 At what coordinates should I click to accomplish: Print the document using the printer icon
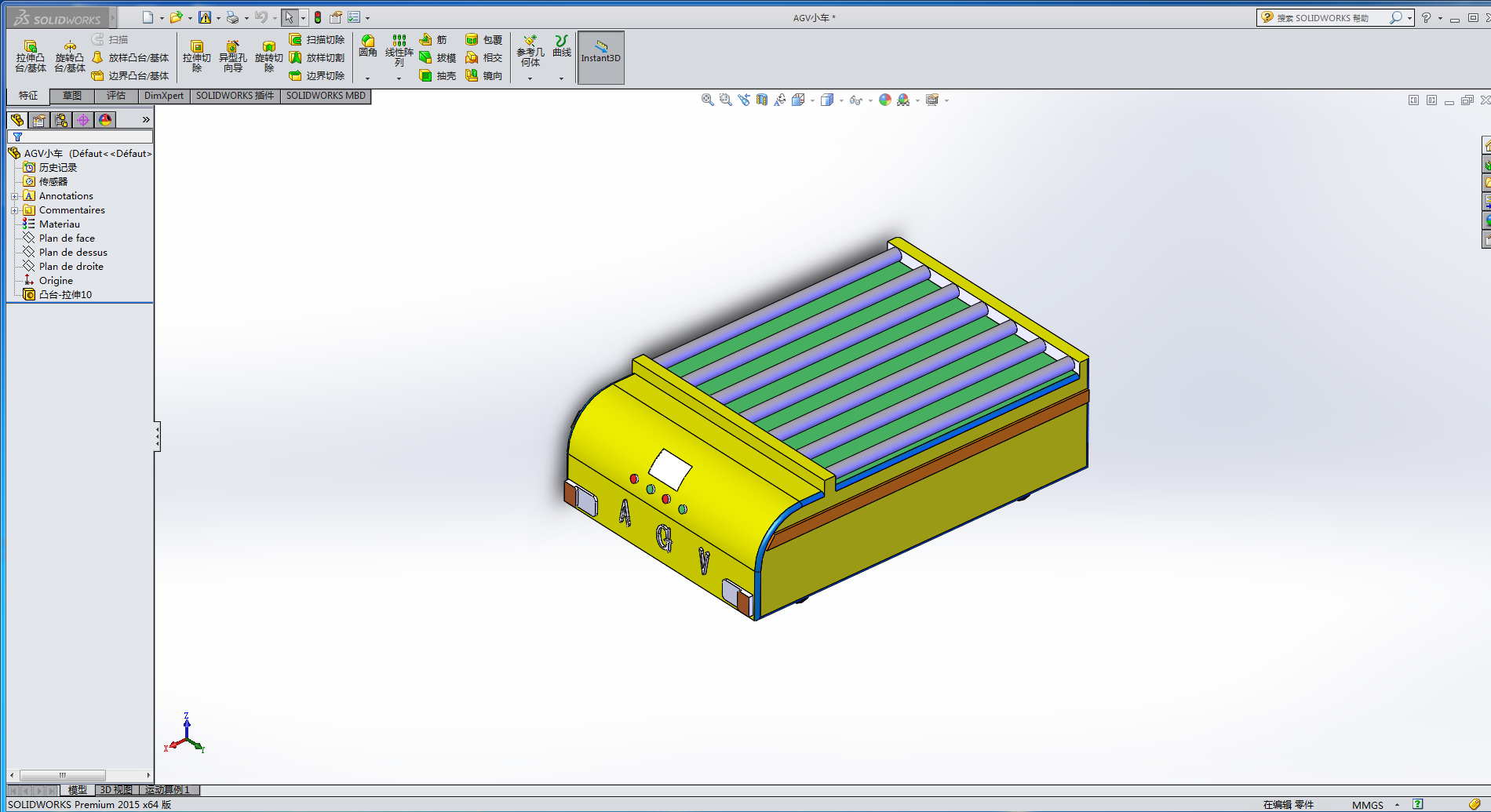[x=232, y=17]
